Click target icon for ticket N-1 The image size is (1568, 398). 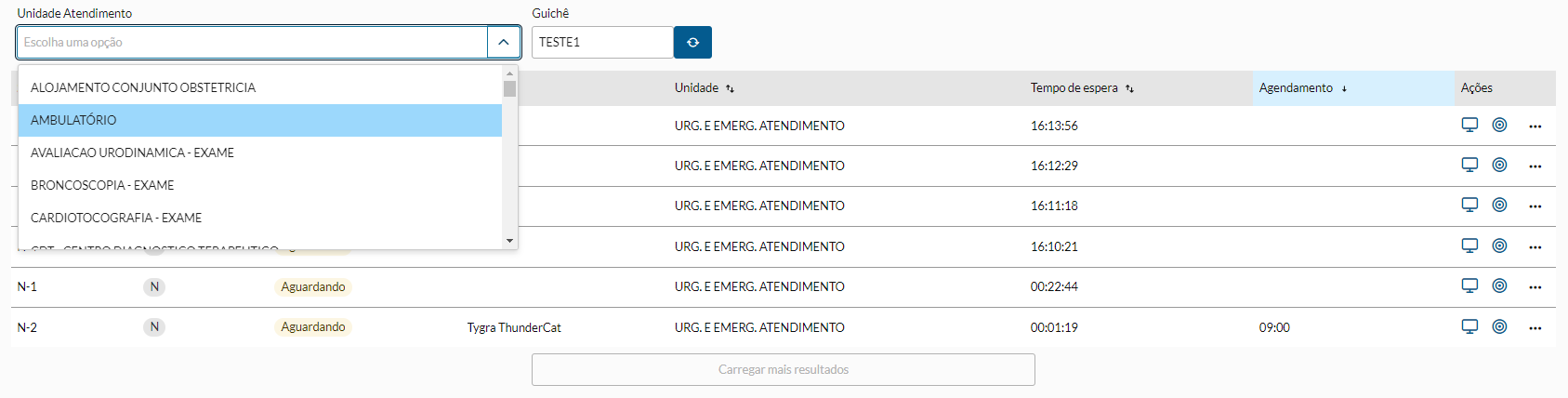(x=1499, y=285)
